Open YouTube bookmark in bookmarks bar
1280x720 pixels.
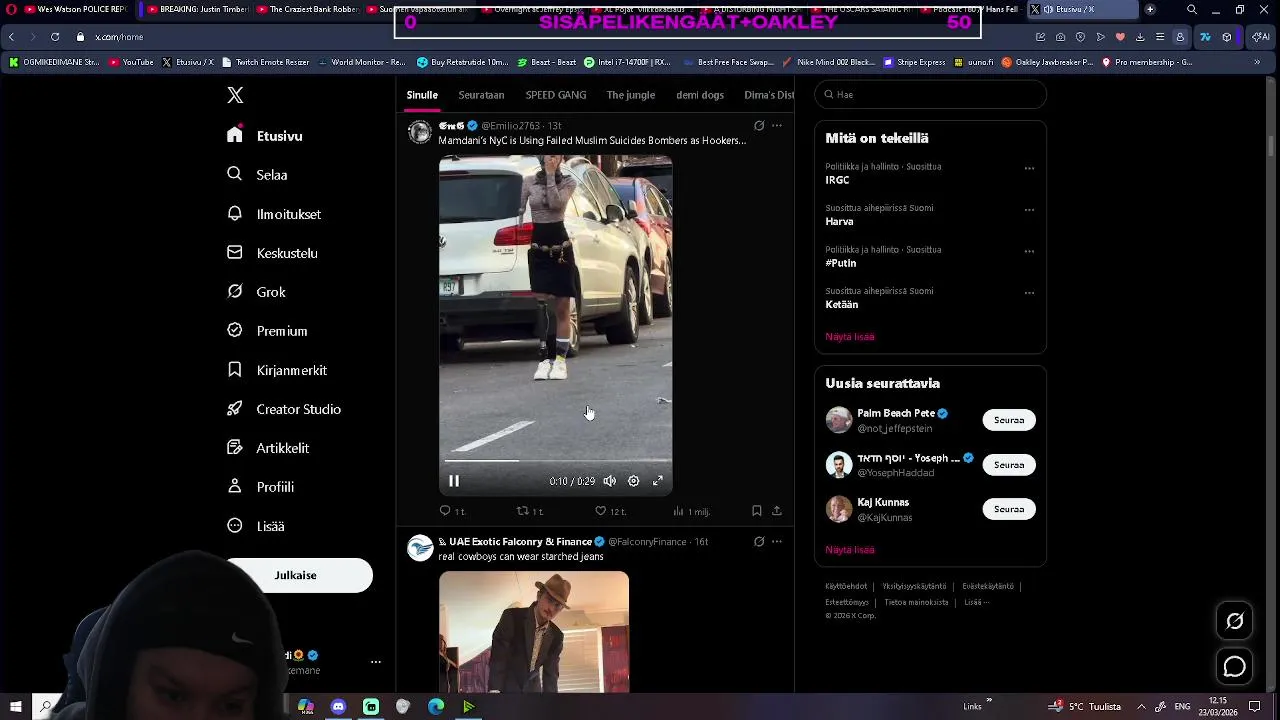131,62
